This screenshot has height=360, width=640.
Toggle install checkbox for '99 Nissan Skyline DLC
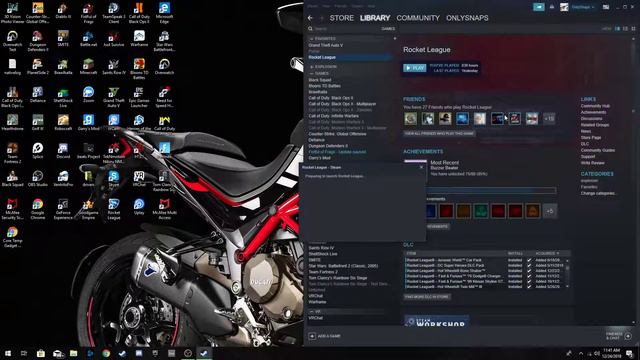coord(529,281)
